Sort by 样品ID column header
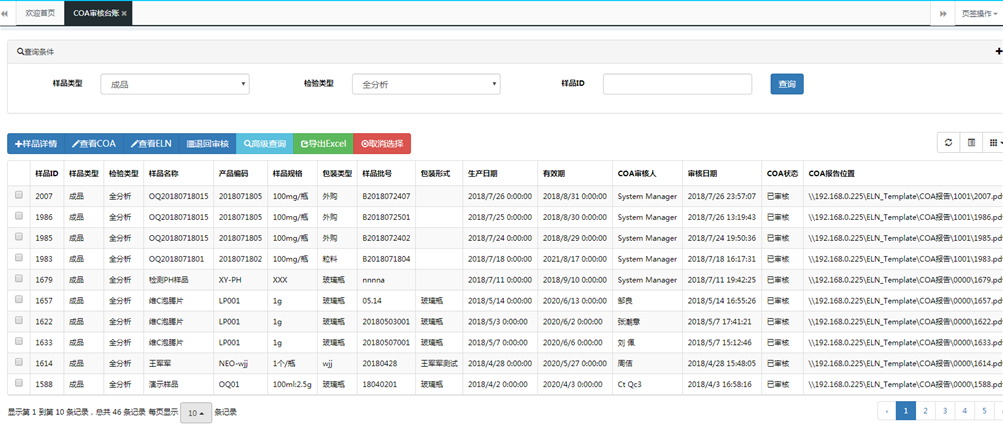The width and height of the screenshot is (1003, 428). tap(47, 173)
